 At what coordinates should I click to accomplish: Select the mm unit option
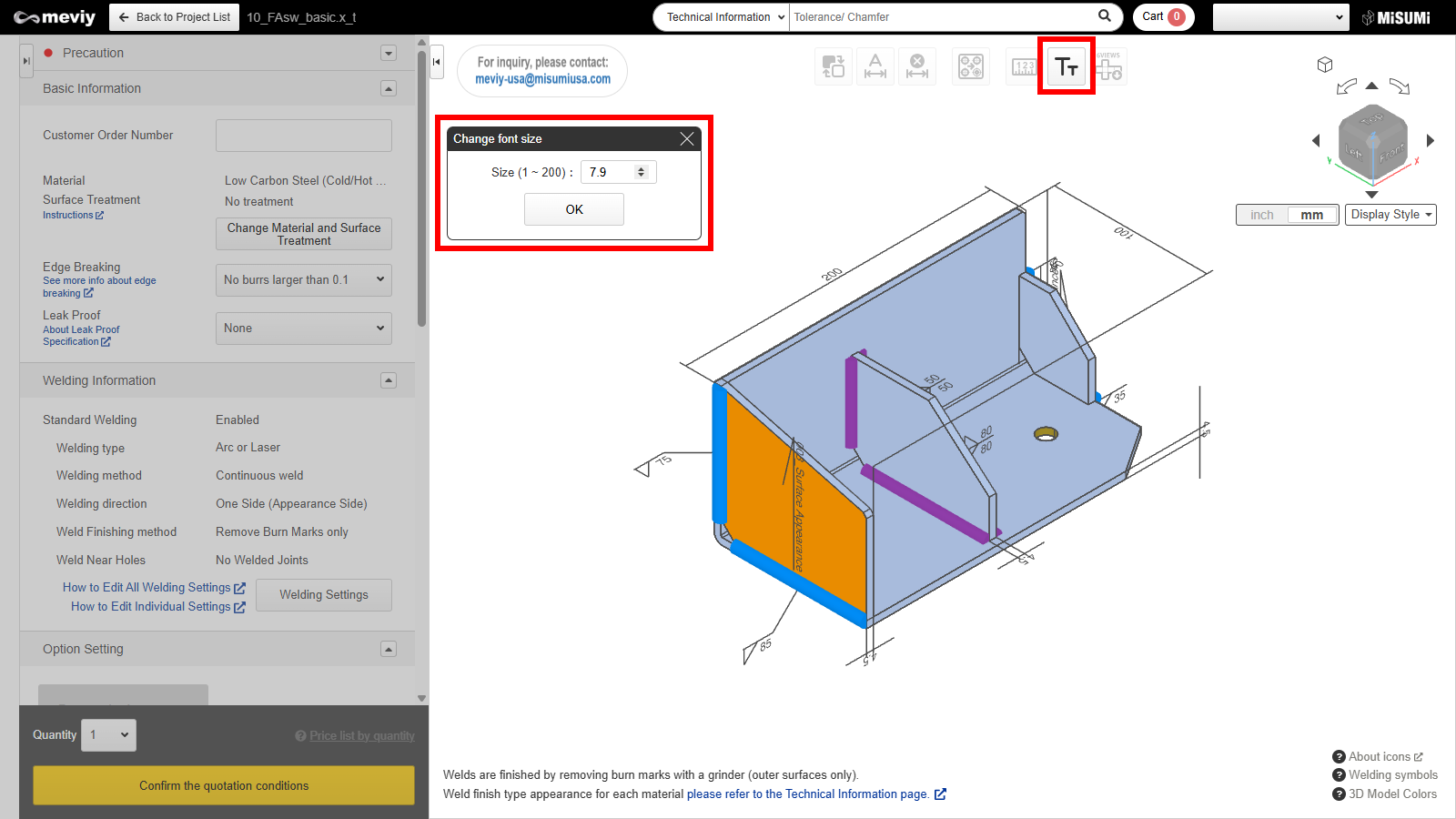1311,215
